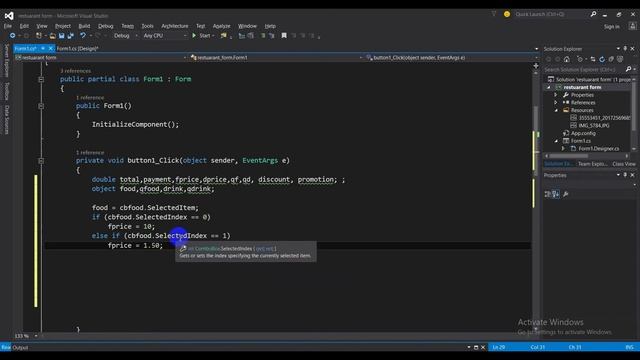Open button1_Click member navigation dropdown

[536, 58]
